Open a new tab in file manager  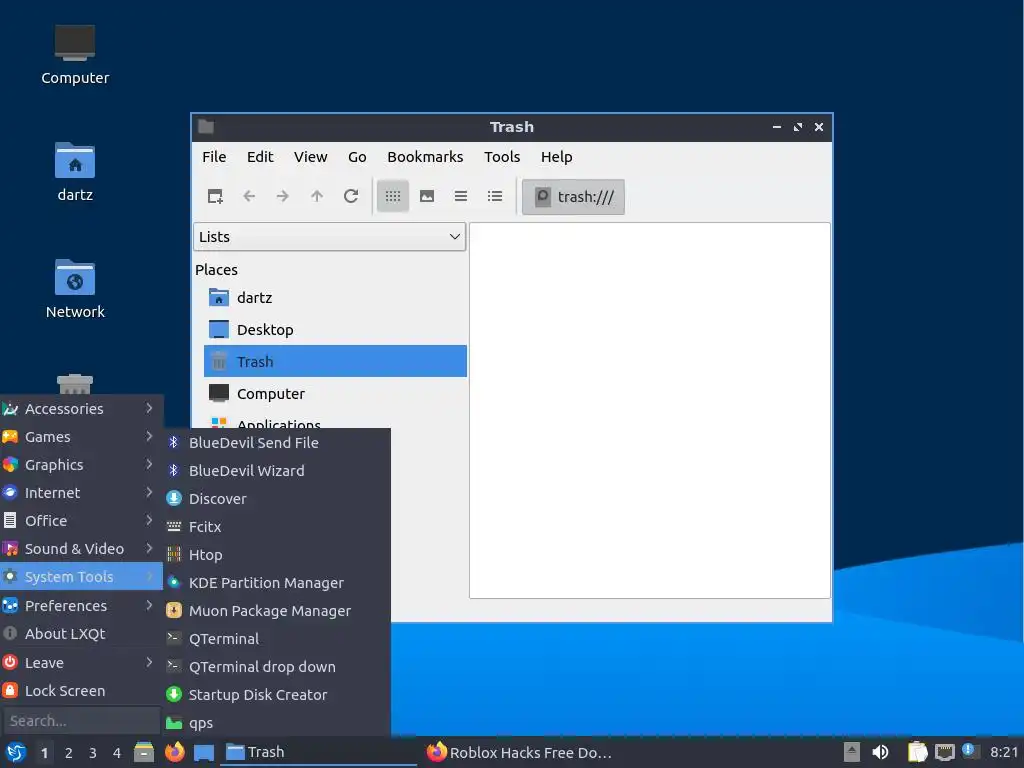pos(215,196)
